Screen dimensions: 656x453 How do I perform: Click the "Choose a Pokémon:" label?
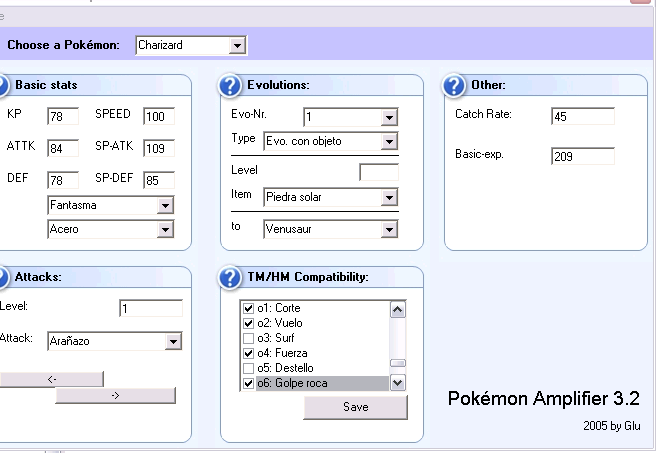(64, 45)
